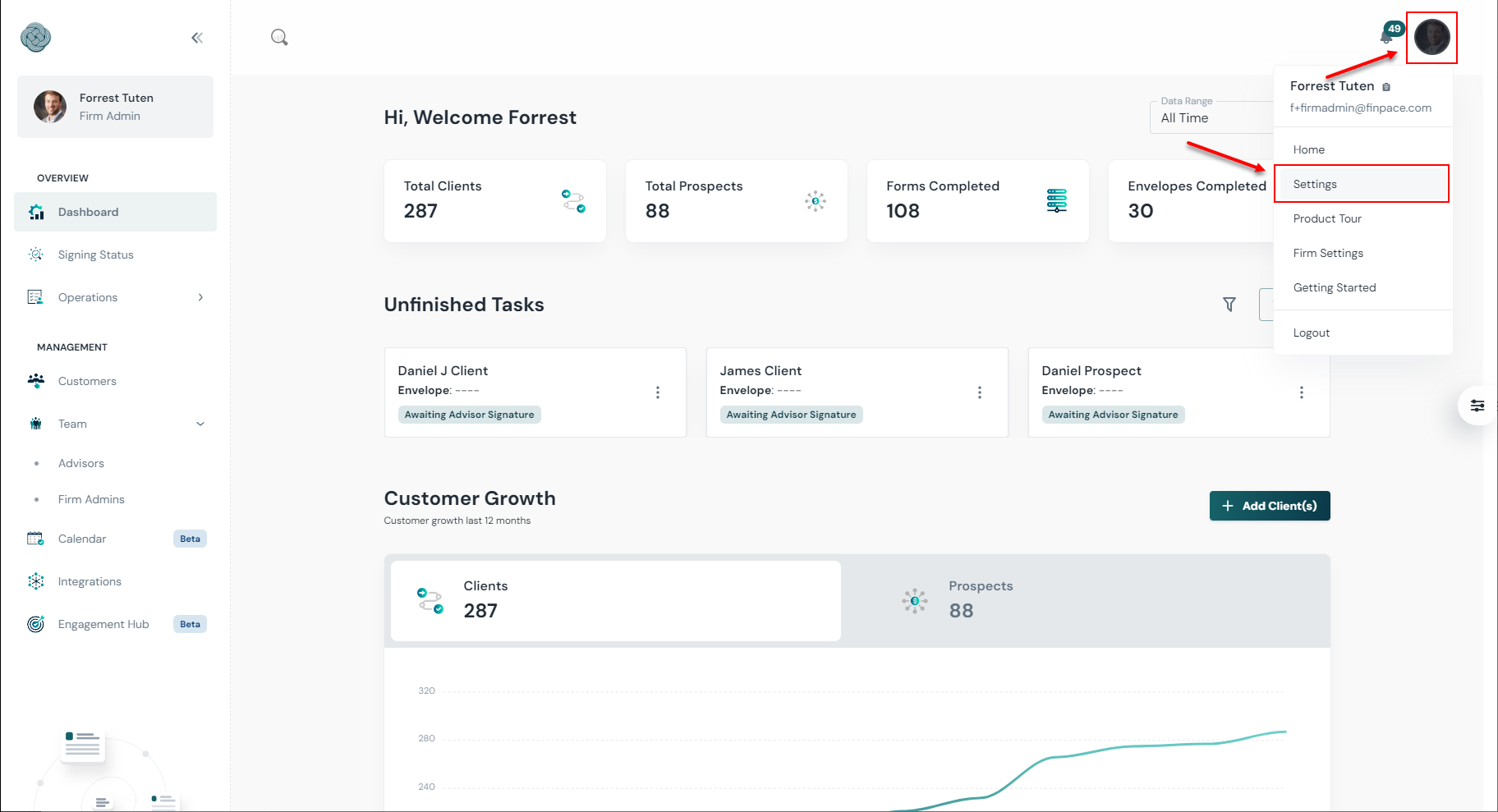Open the Total Prospects 88 card
The height and width of the screenshot is (812, 1498).
click(x=737, y=201)
